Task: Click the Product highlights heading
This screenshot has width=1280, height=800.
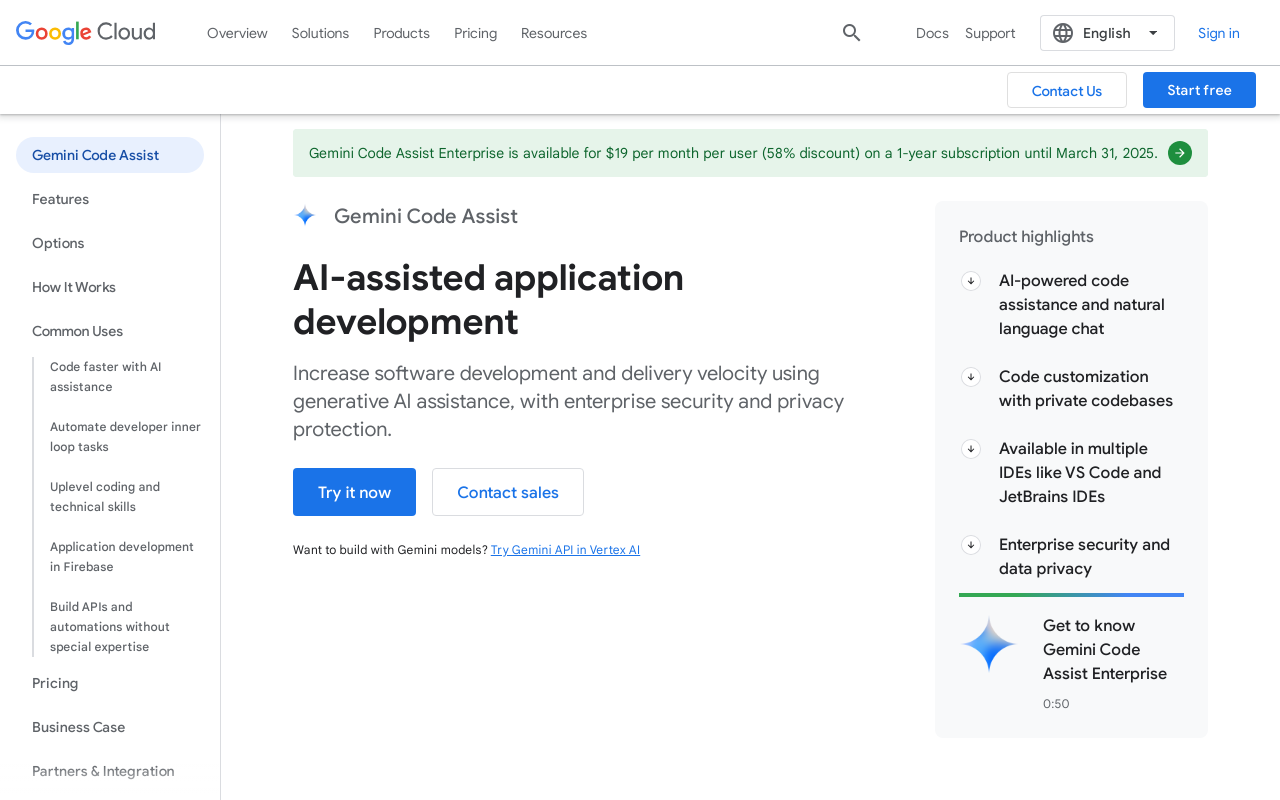Action: (x=1026, y=237)
